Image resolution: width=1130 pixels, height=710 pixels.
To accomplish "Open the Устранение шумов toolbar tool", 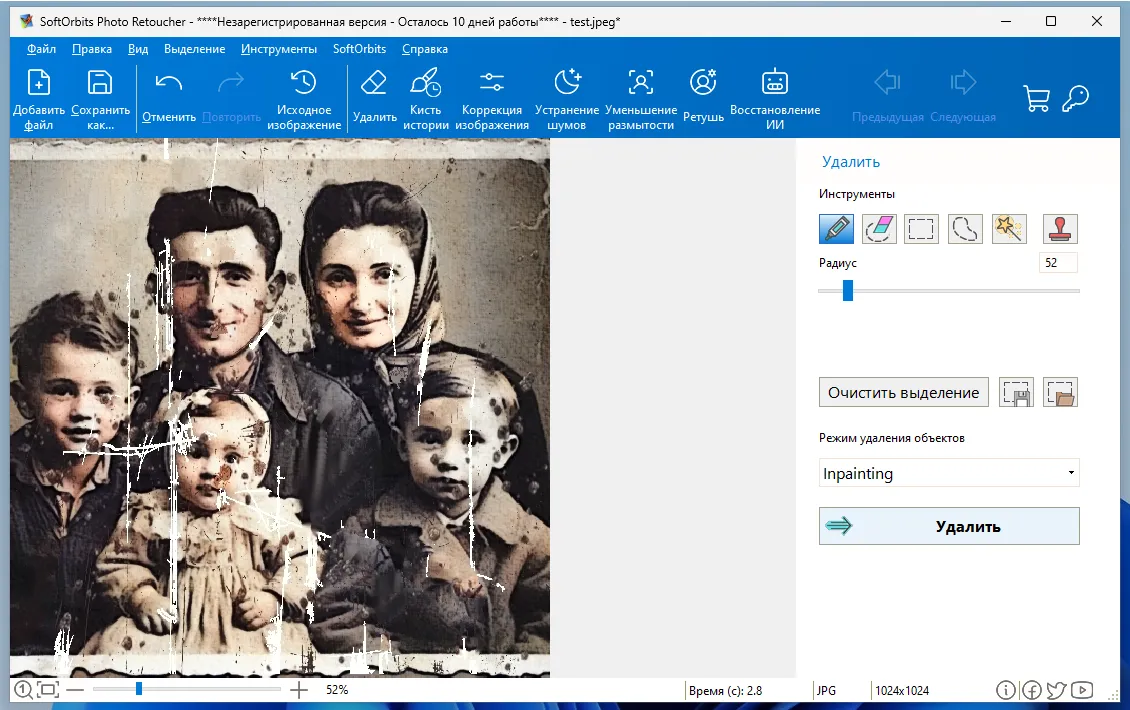I will pyautogui.click(x=567, y=99).
